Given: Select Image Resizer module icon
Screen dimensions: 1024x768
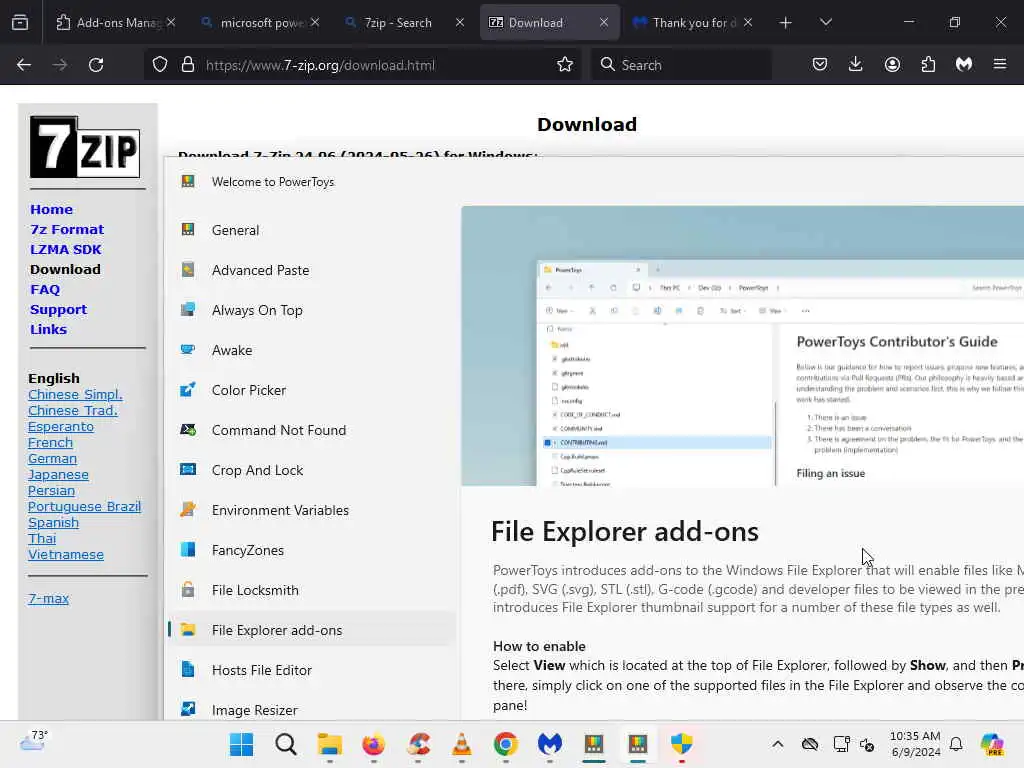Looking at the screenshot, I should 188,709.
